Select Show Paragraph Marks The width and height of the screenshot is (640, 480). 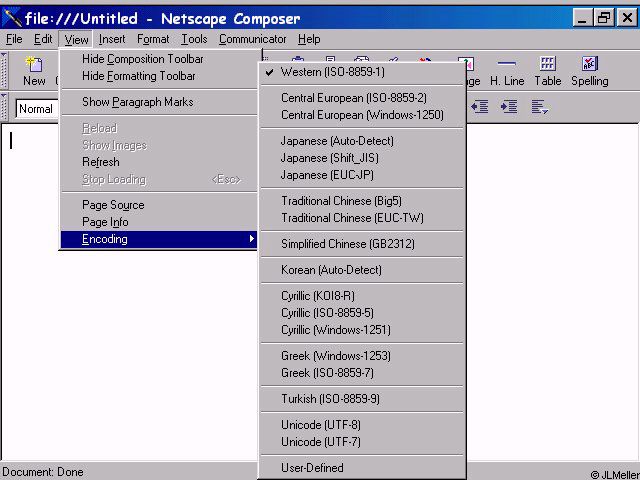pyautogui.click(x=159, y=102)
